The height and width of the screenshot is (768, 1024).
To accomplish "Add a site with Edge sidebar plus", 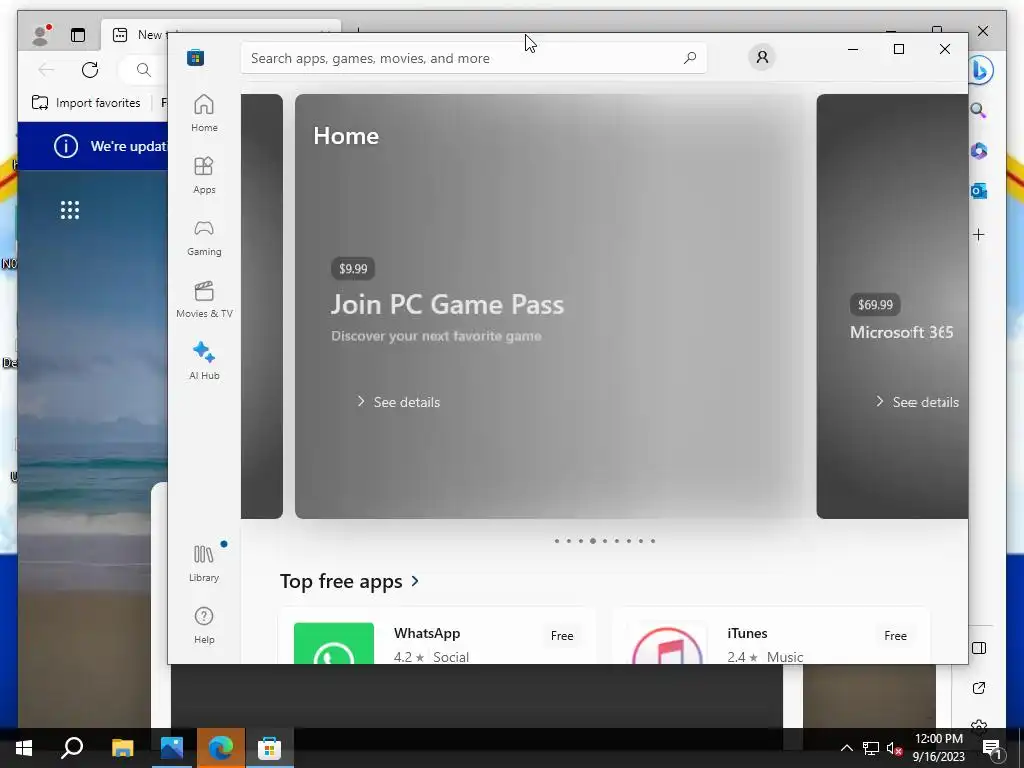I will pyautogui.click(x=978, y=234).
